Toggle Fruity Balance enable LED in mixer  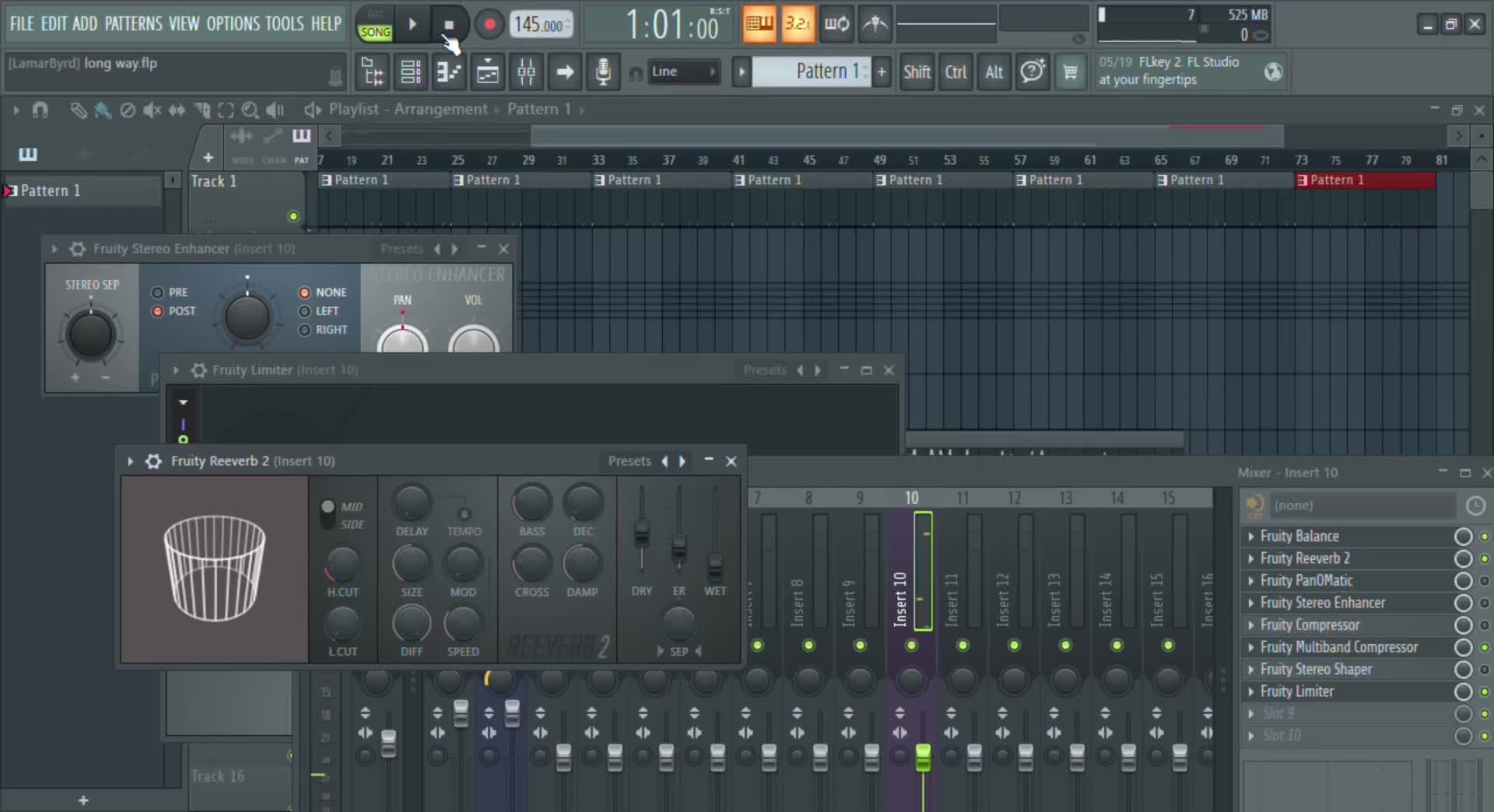[x=1484, y=537]
